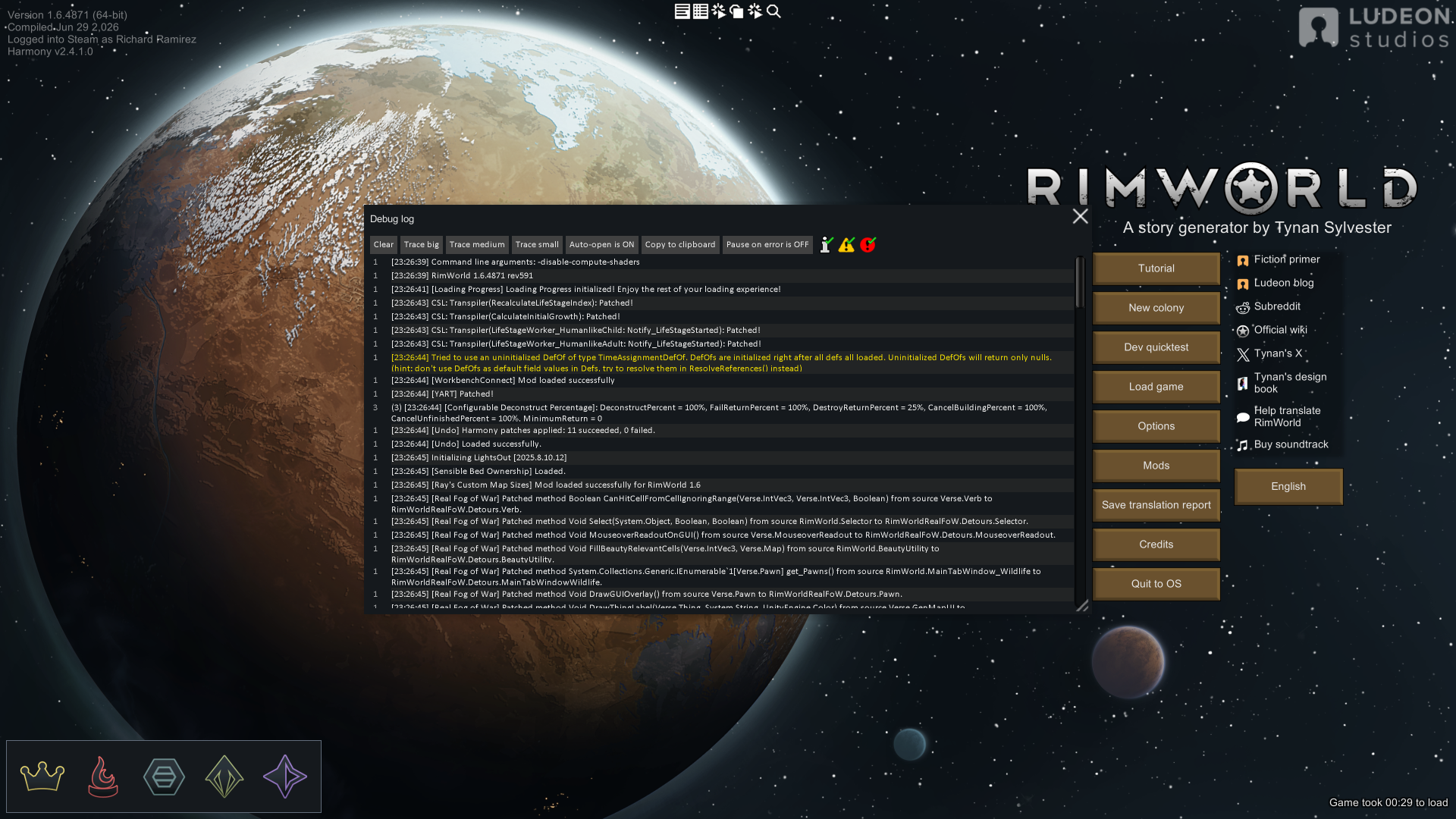Select Real Fog of War DrawGUIOverlay entry
The width and height of the screenshot is (1456, 819).
[720, 594]
